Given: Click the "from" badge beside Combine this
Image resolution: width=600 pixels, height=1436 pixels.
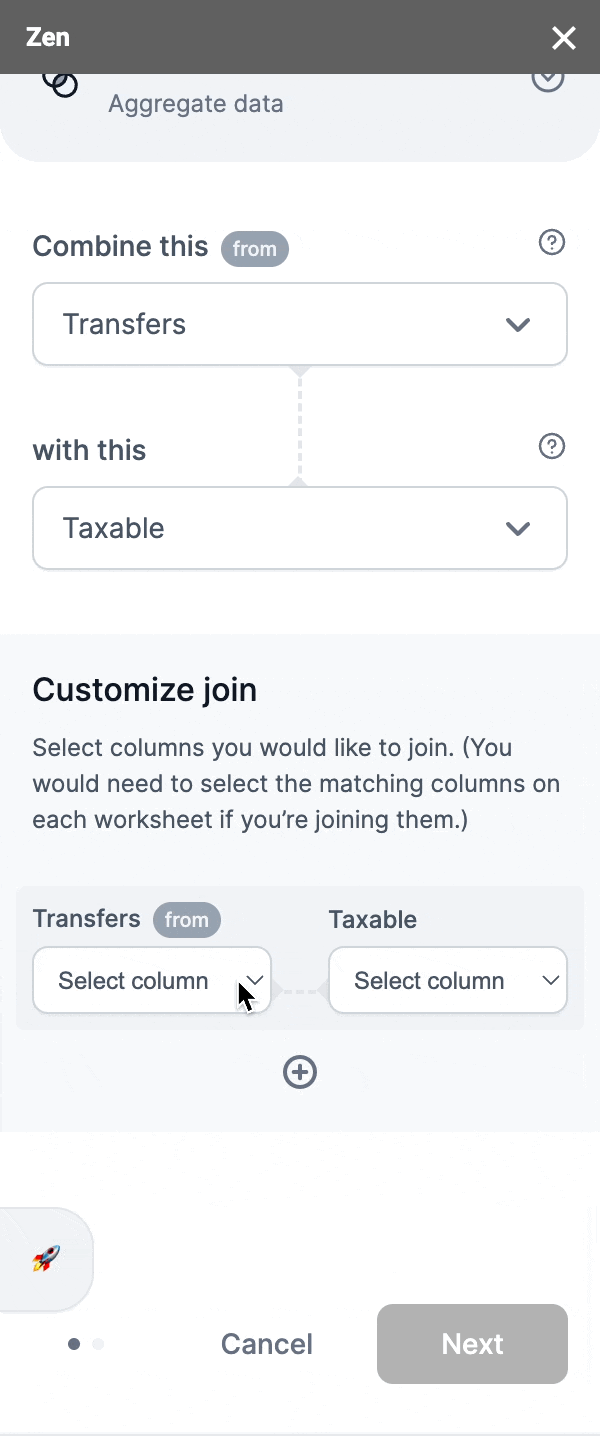Looking at the screenshot, I should click(255, 249).
